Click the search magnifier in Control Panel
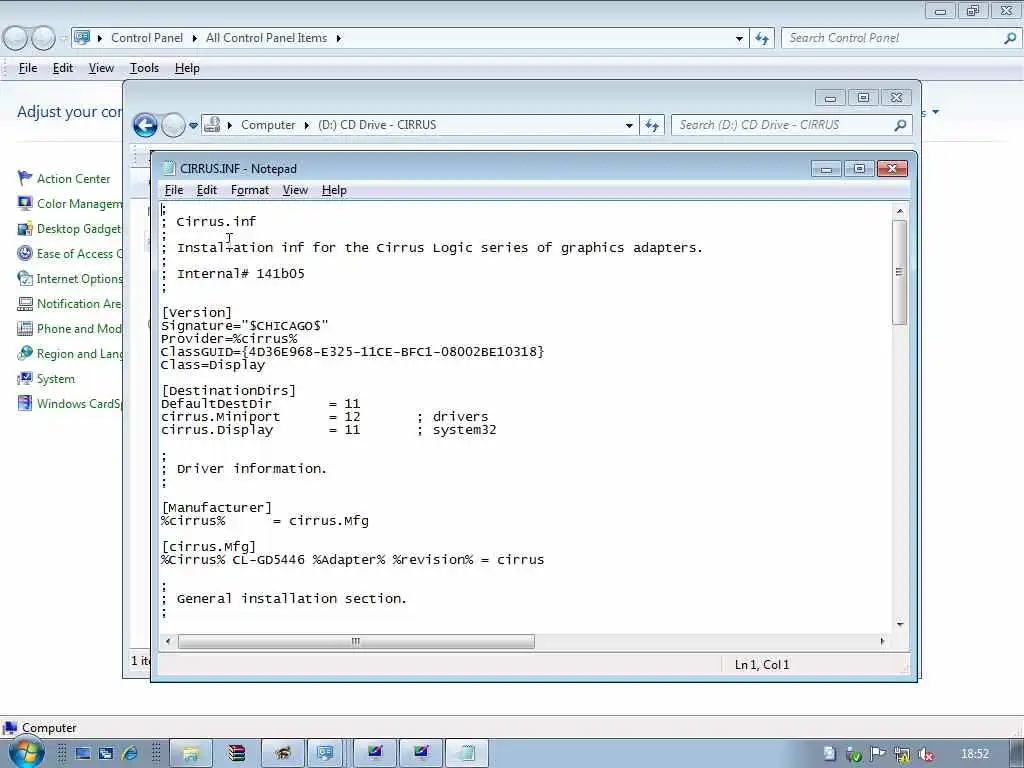Screen dimensions: 1024x768 pos(1010,38)
